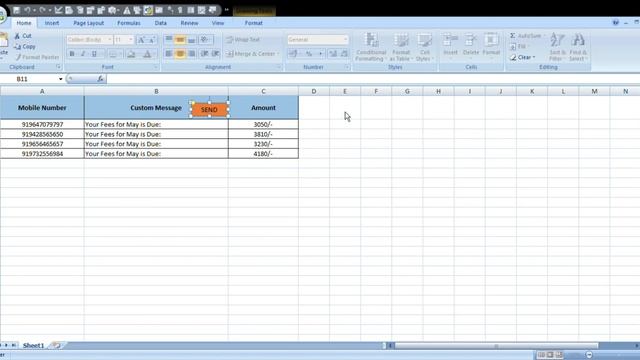Click the Fill Color paint bucket
The image size is (640, 360).
131,53
